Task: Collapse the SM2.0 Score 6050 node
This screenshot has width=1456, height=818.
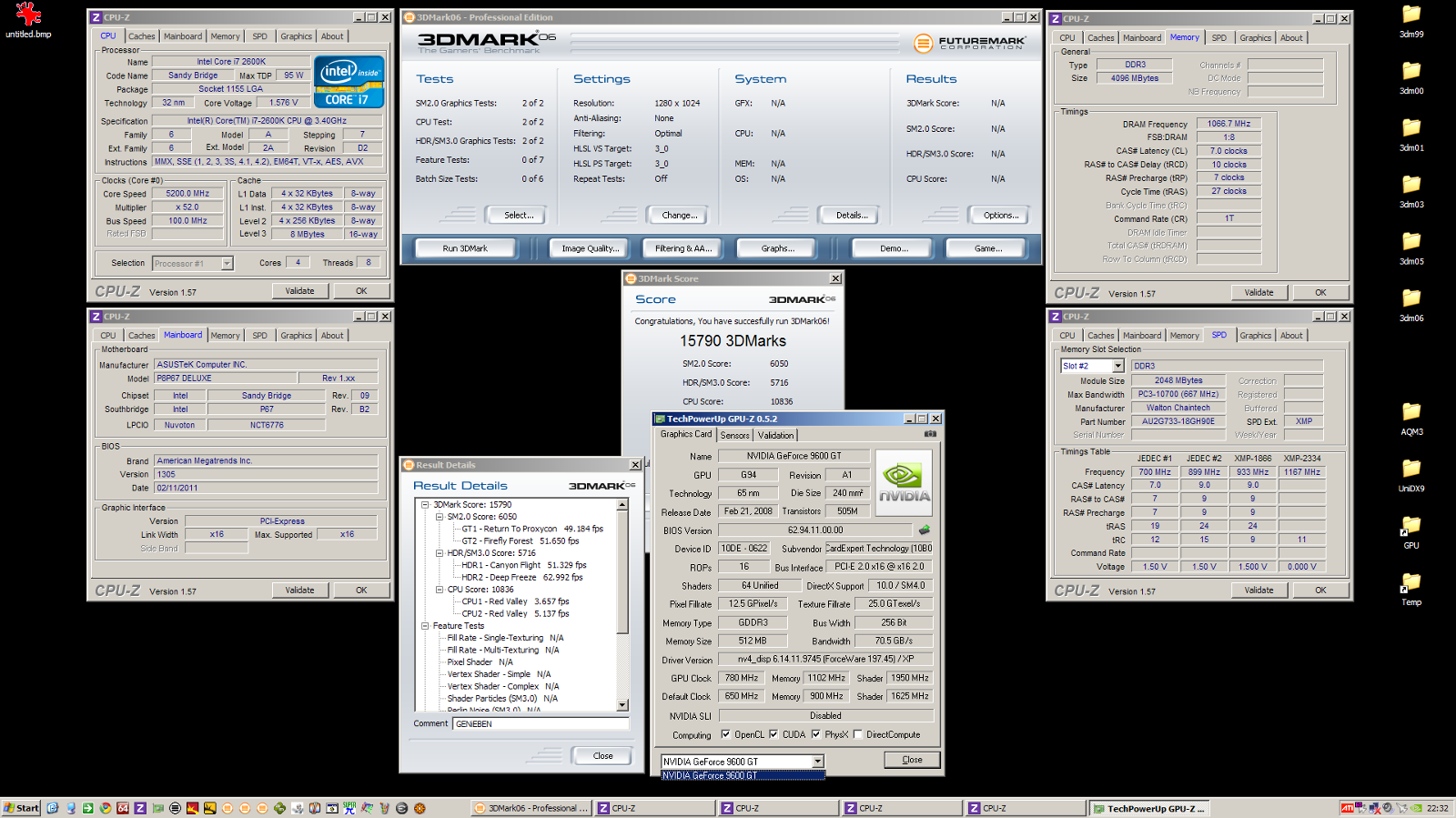Action: [440, 516]
